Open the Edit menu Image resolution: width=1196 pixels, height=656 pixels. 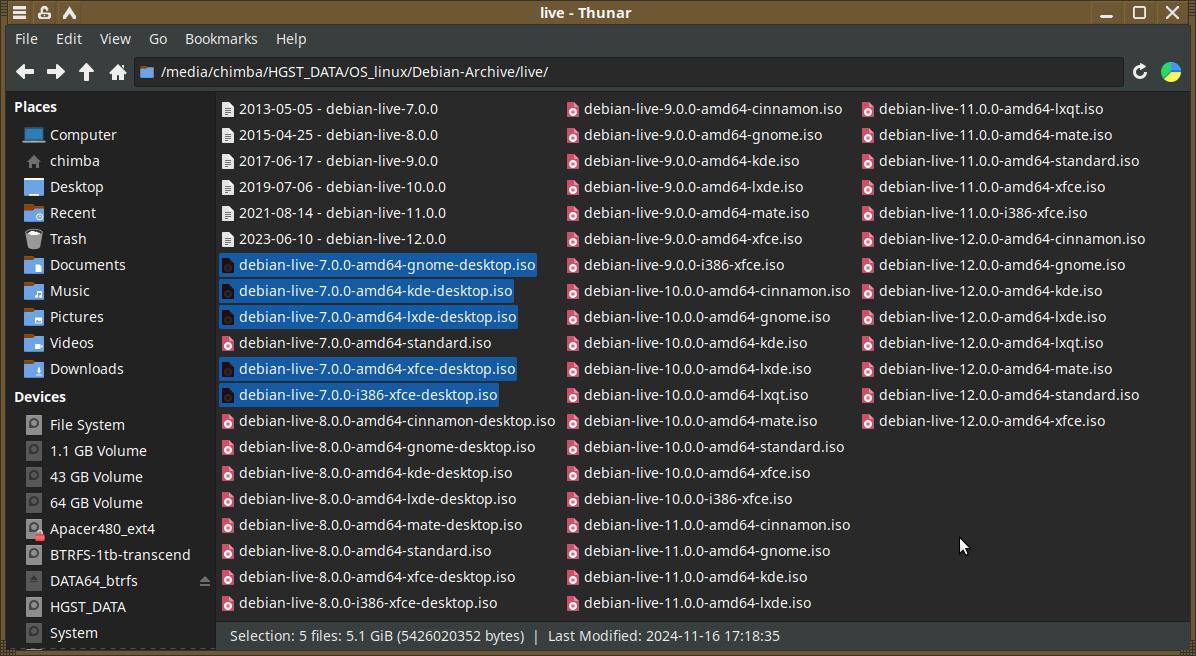pyautogui.click(x=69, y=39)
